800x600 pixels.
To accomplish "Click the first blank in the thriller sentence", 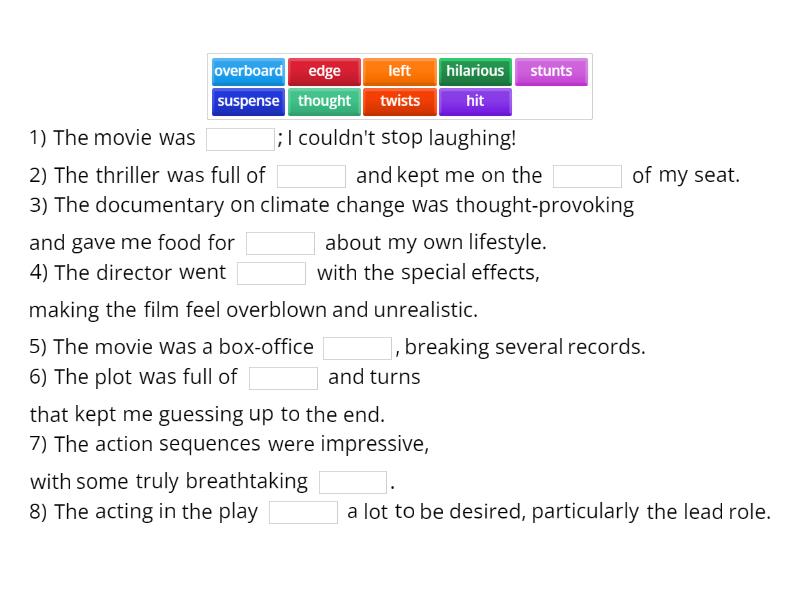I will 312,175.
